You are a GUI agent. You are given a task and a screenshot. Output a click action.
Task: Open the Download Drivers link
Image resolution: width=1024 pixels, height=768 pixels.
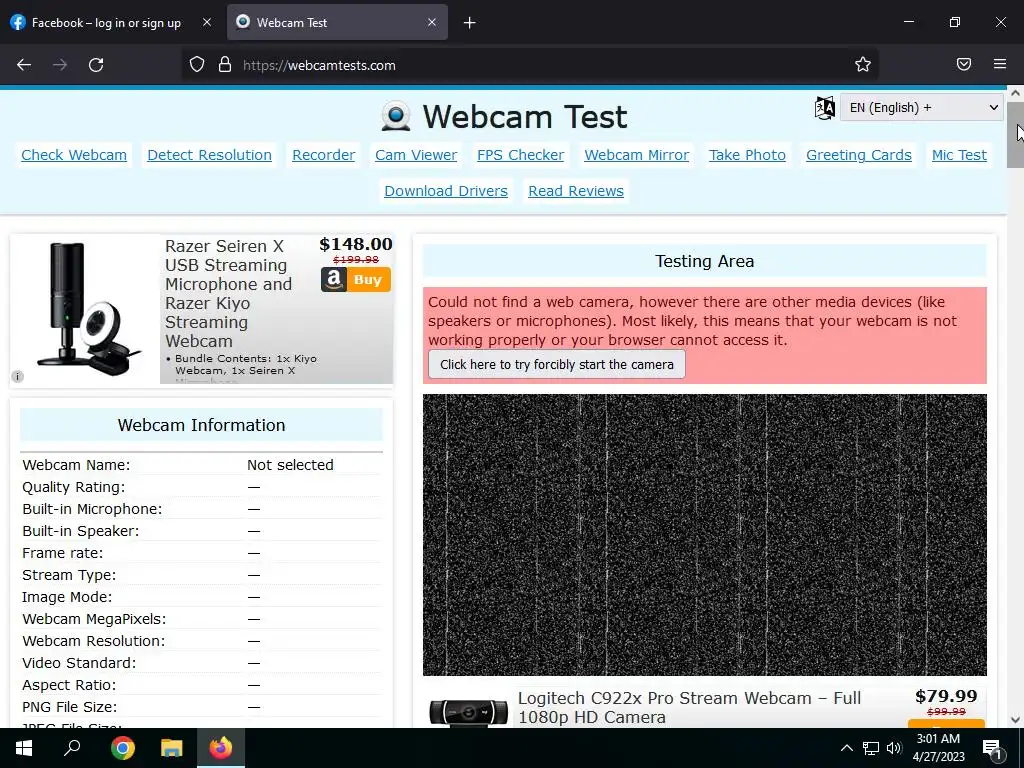[446, 191]
